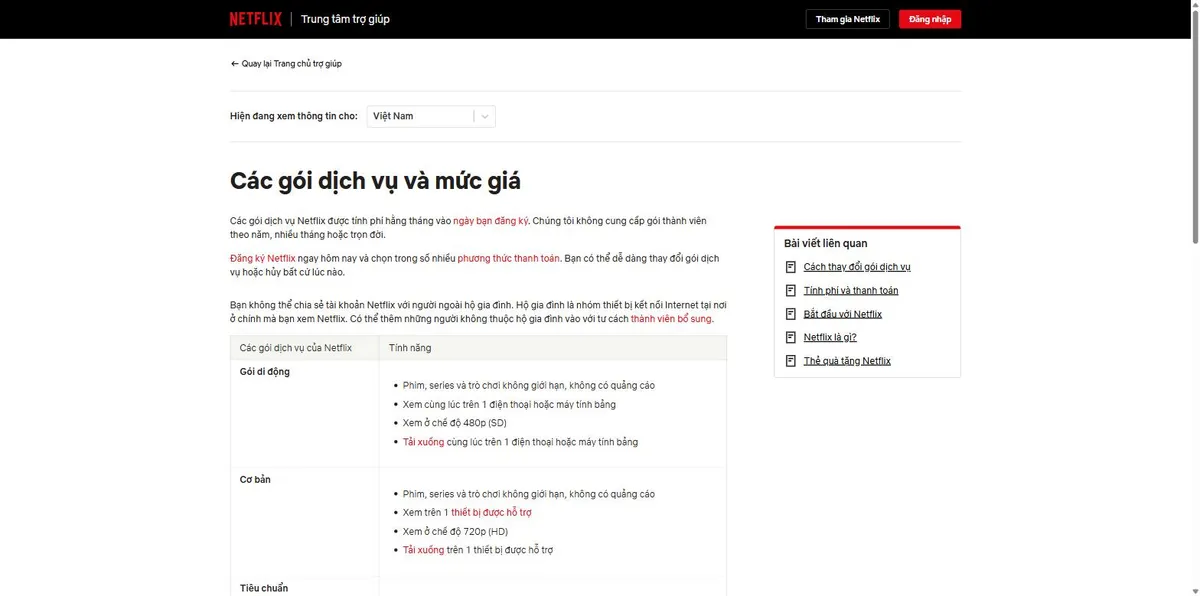Open the Việt Nam country selector

point(431,116)
